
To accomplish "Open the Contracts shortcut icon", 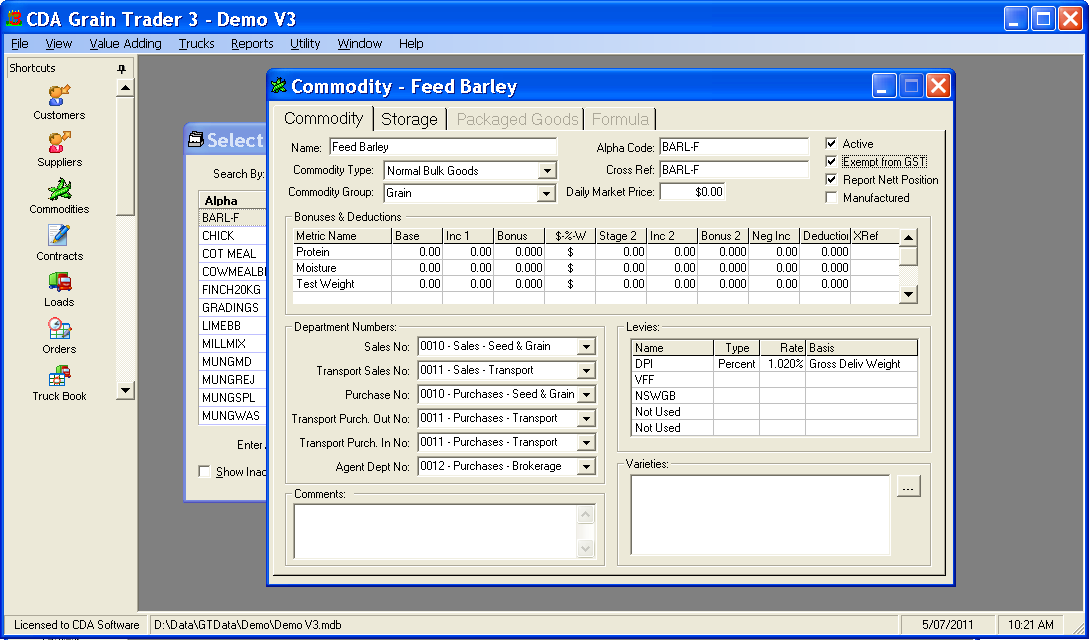I will (x=59, y=236).
